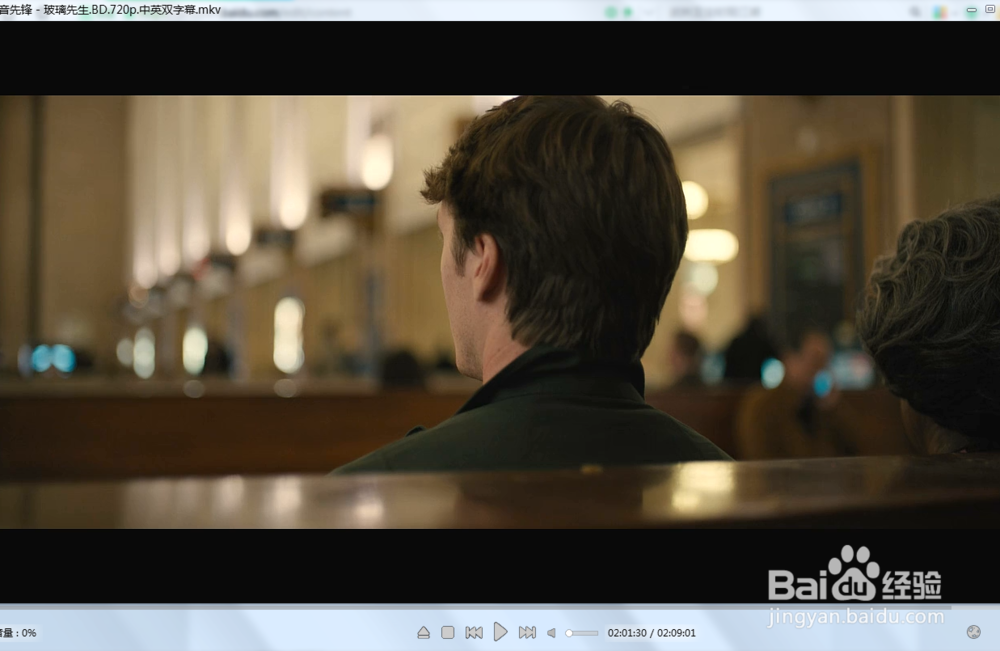Skip to the next video
The image size is (1000, 651).
527,633
